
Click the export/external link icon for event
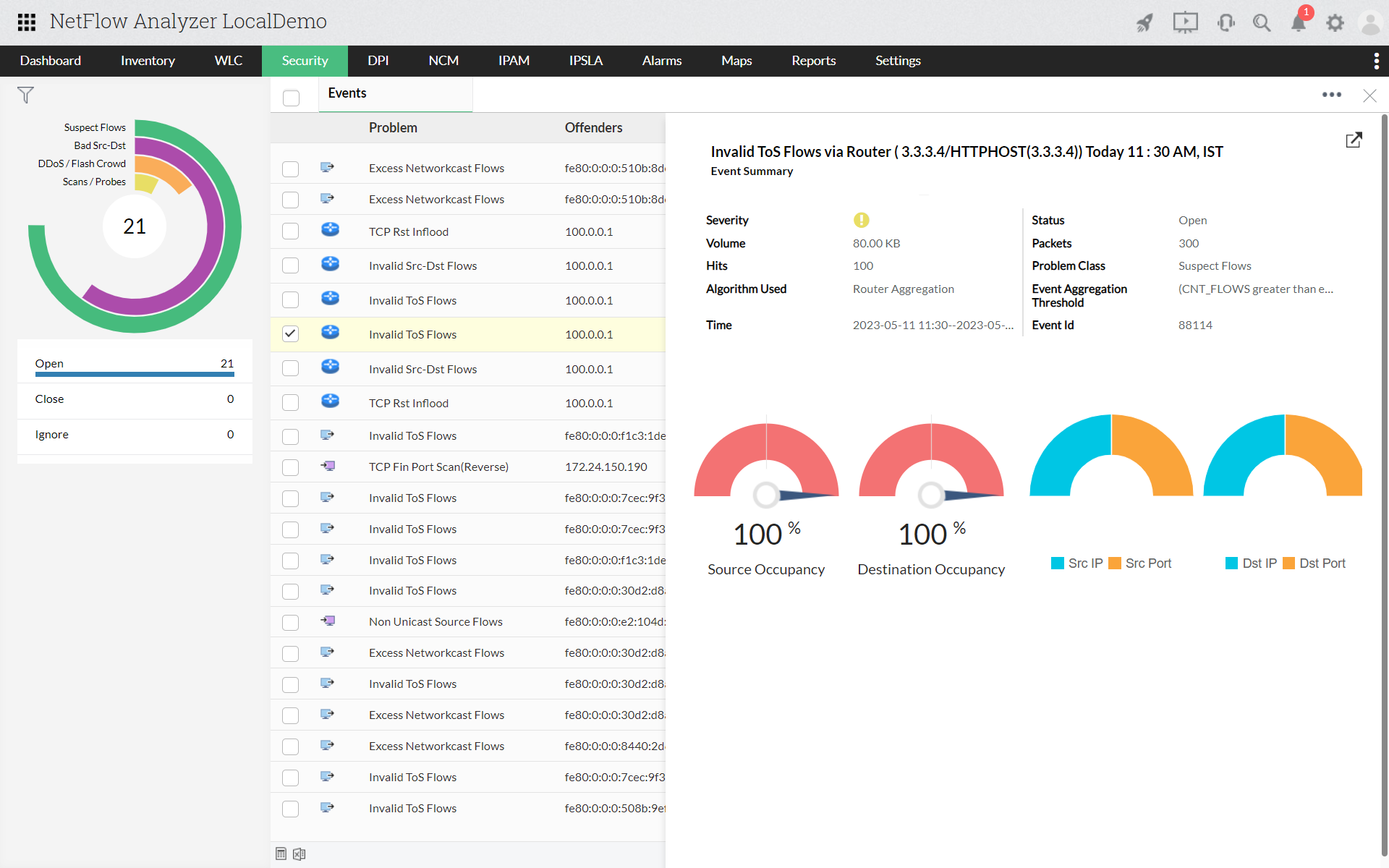point(1353,140)
